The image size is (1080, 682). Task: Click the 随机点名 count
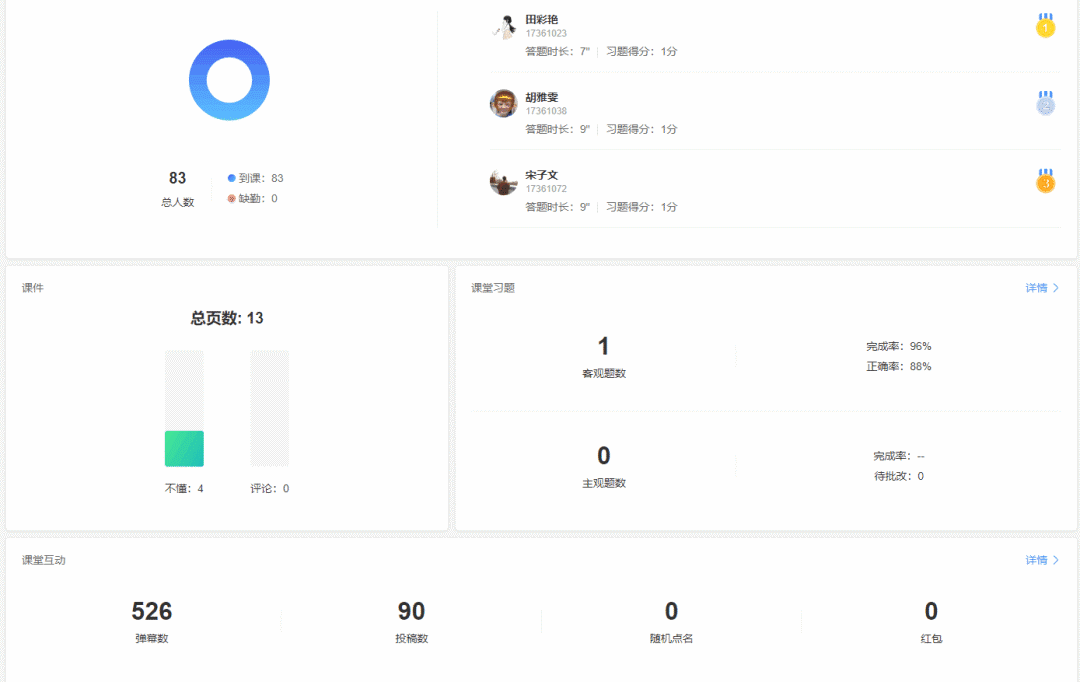[x=672, y=611]
